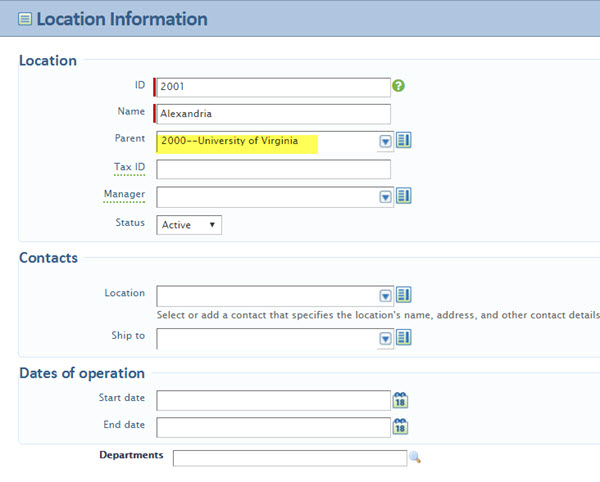Open the Start date calendar picker
The width and height of the screenshot is (600, 482).
click(401, 400)
